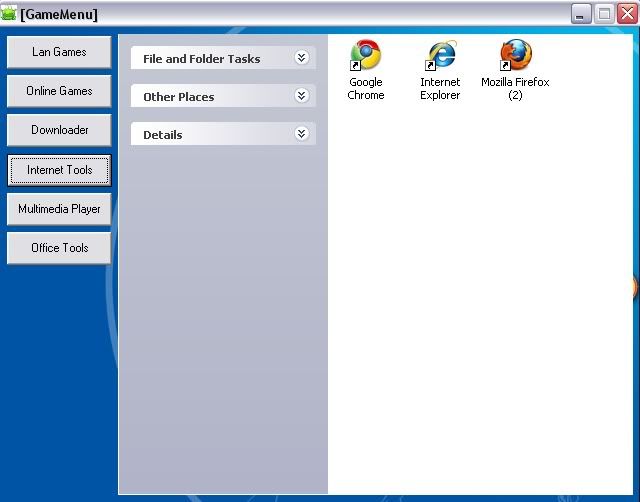Close the GameMenu window
640x502 pixels.
point(626,14)
